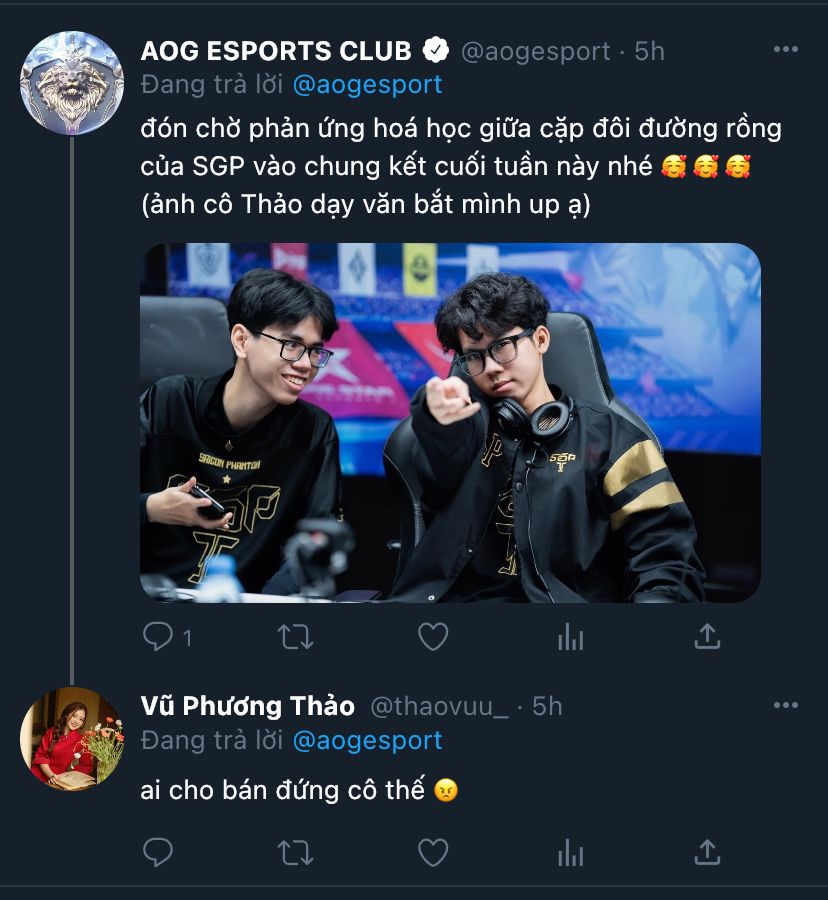Click the @aogesport mention under AOG ESPORTS CLUB
The height and width of the screenshot is (900, 828).
click(367, 85)
